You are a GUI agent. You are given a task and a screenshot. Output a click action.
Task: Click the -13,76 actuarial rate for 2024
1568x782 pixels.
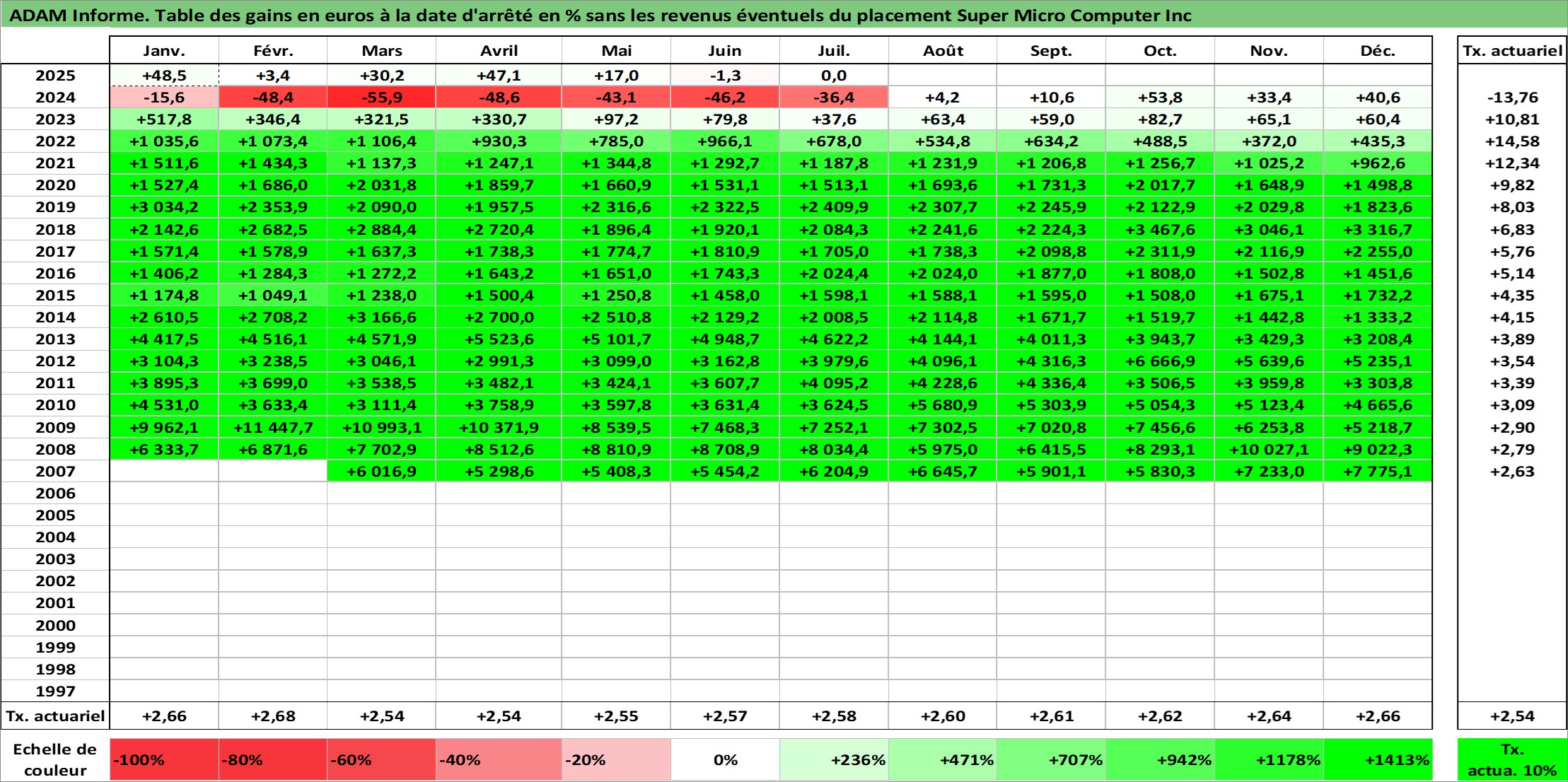(x=1512, y=98)
